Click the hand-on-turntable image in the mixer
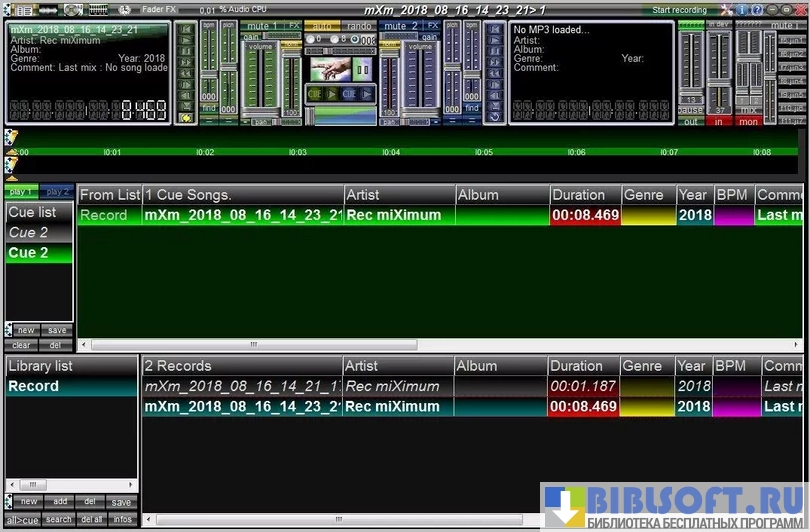810x532 pixels. (330, 70)
